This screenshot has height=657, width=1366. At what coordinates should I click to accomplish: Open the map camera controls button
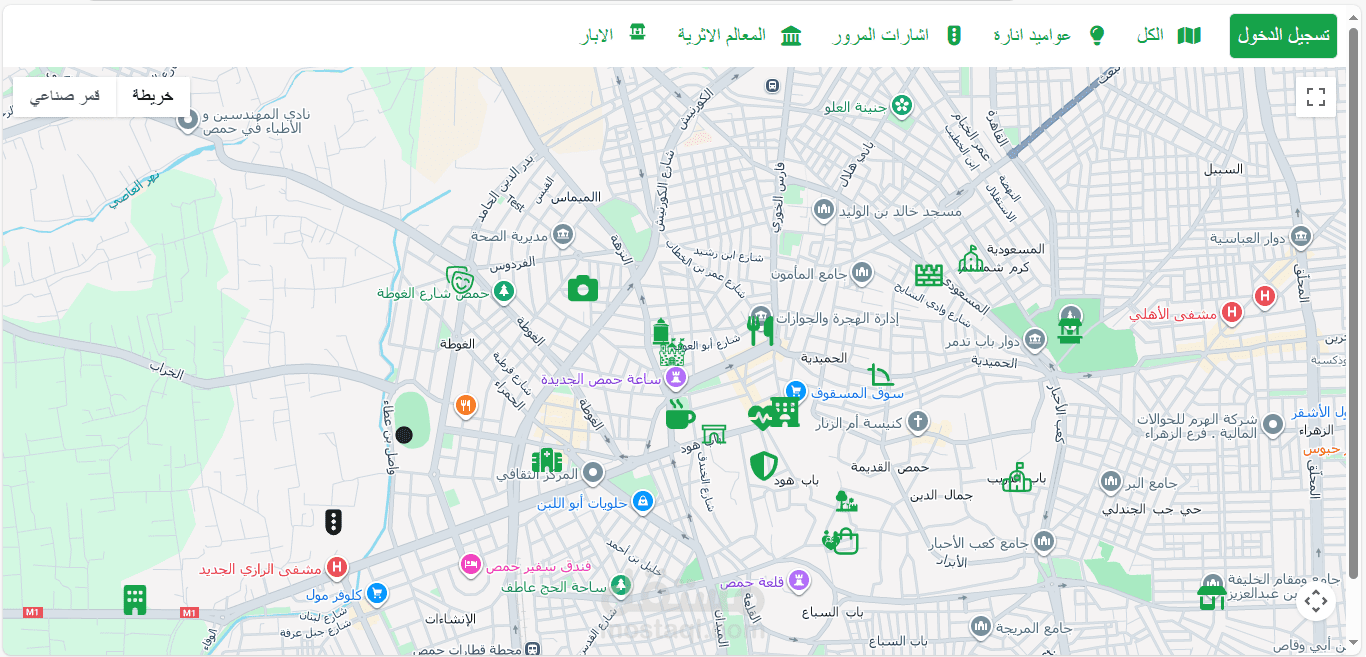(1316, 601)
